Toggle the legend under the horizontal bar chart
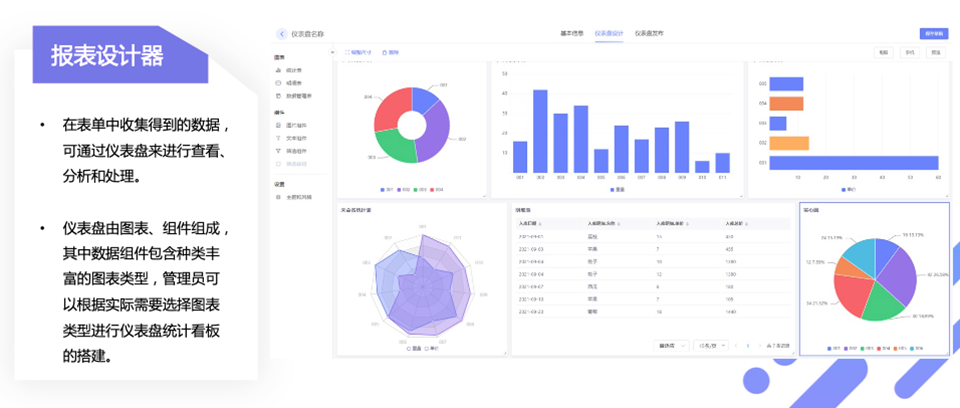The image size is (960, 408). (x=849, y=190)
